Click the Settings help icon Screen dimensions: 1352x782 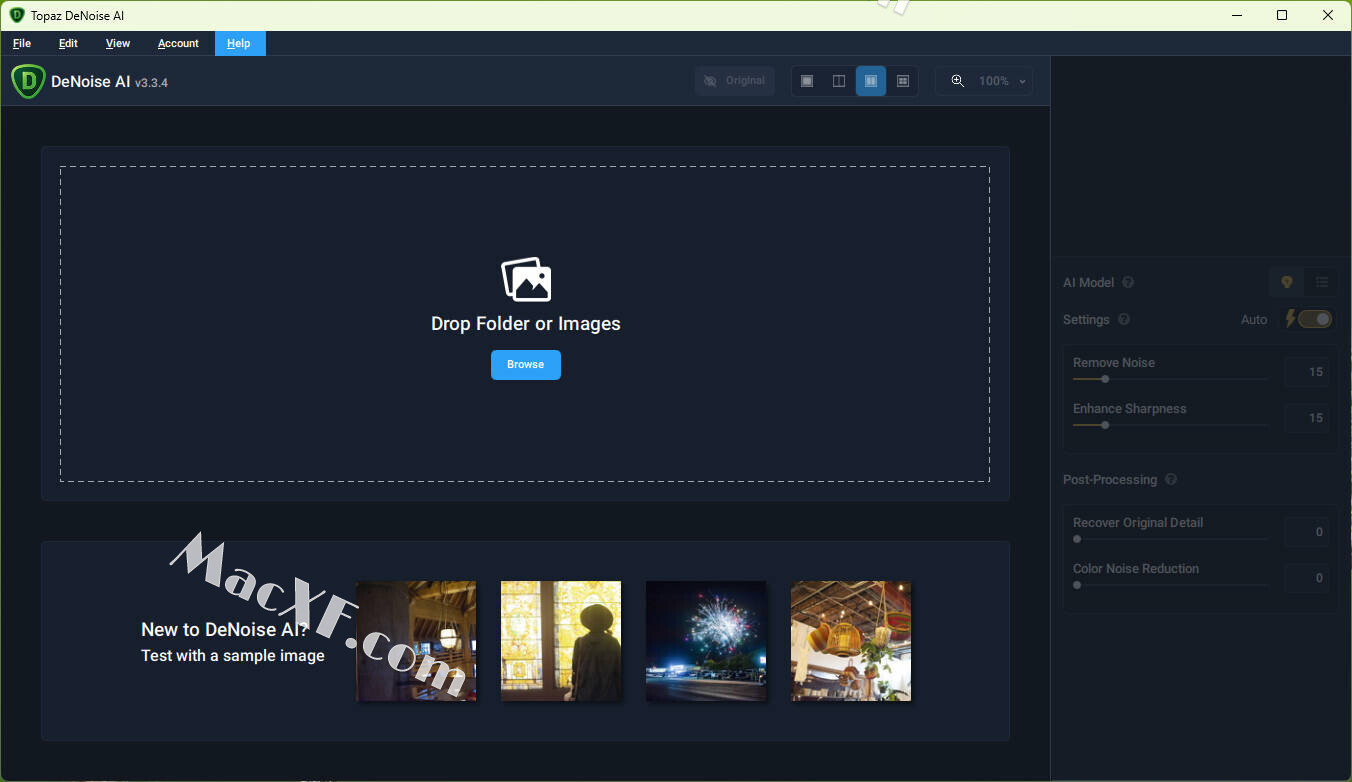1123,320
